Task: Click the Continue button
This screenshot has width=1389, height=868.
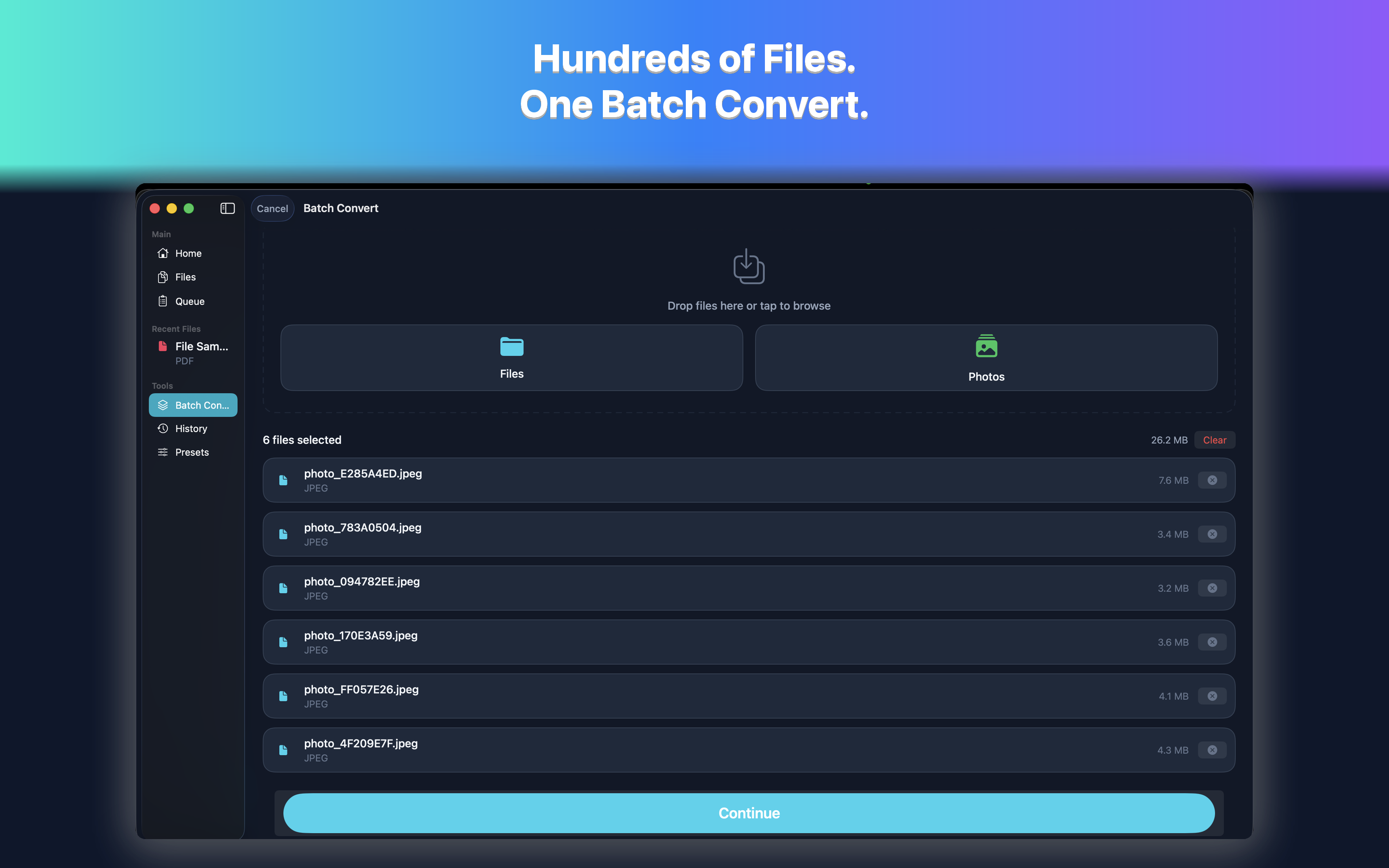Action: (x=749, y=814)
